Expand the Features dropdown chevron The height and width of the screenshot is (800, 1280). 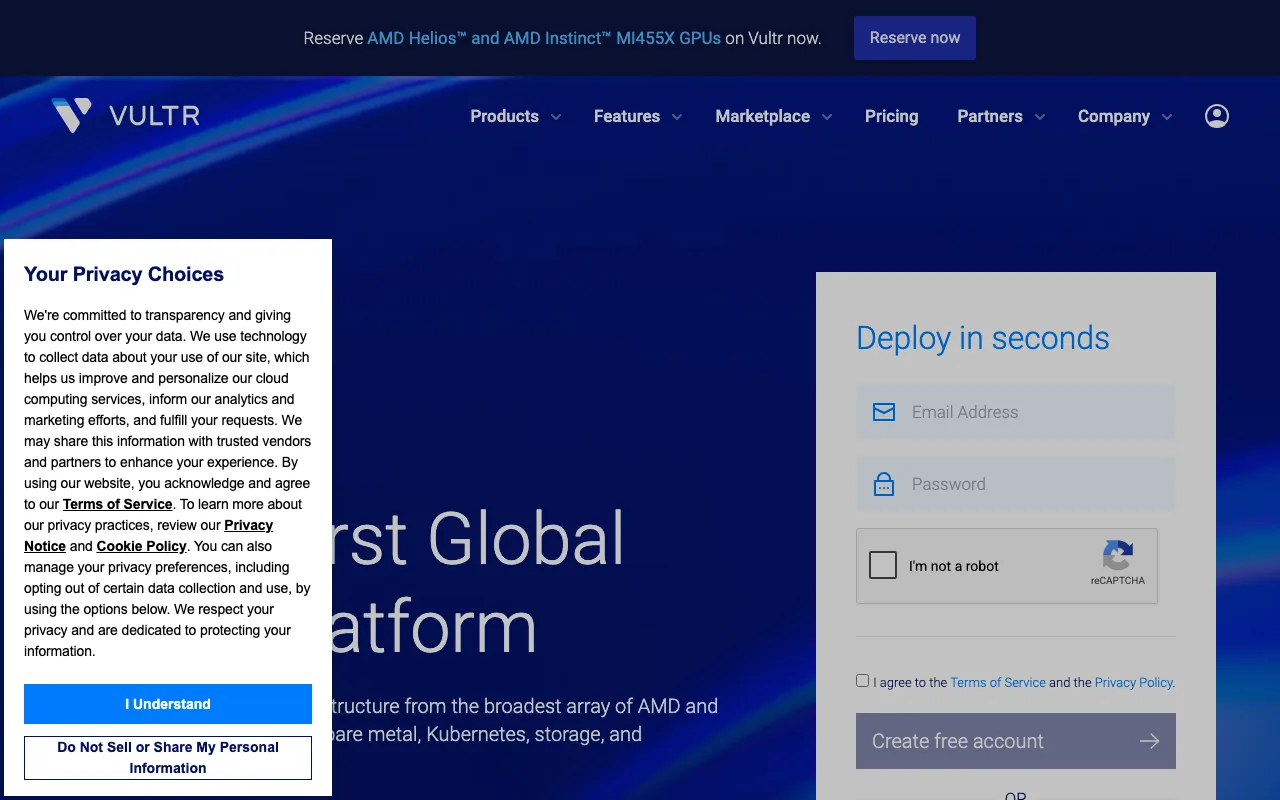[677, 117]
